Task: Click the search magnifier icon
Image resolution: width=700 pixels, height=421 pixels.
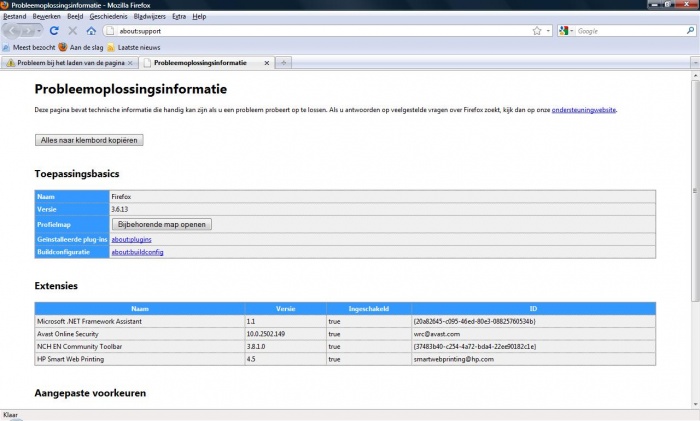Action: 690,31
